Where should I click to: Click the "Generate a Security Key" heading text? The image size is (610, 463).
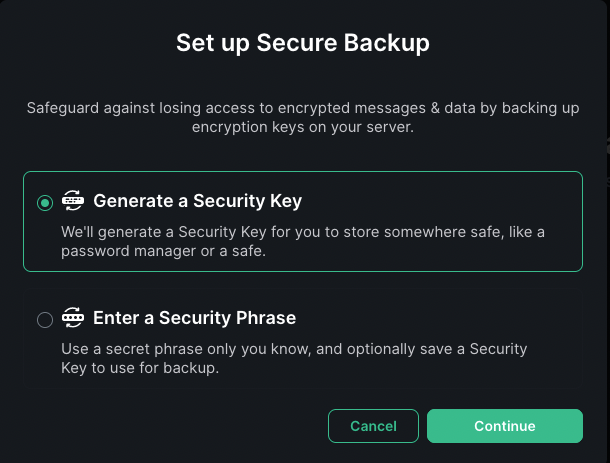[x=198, y=201]
